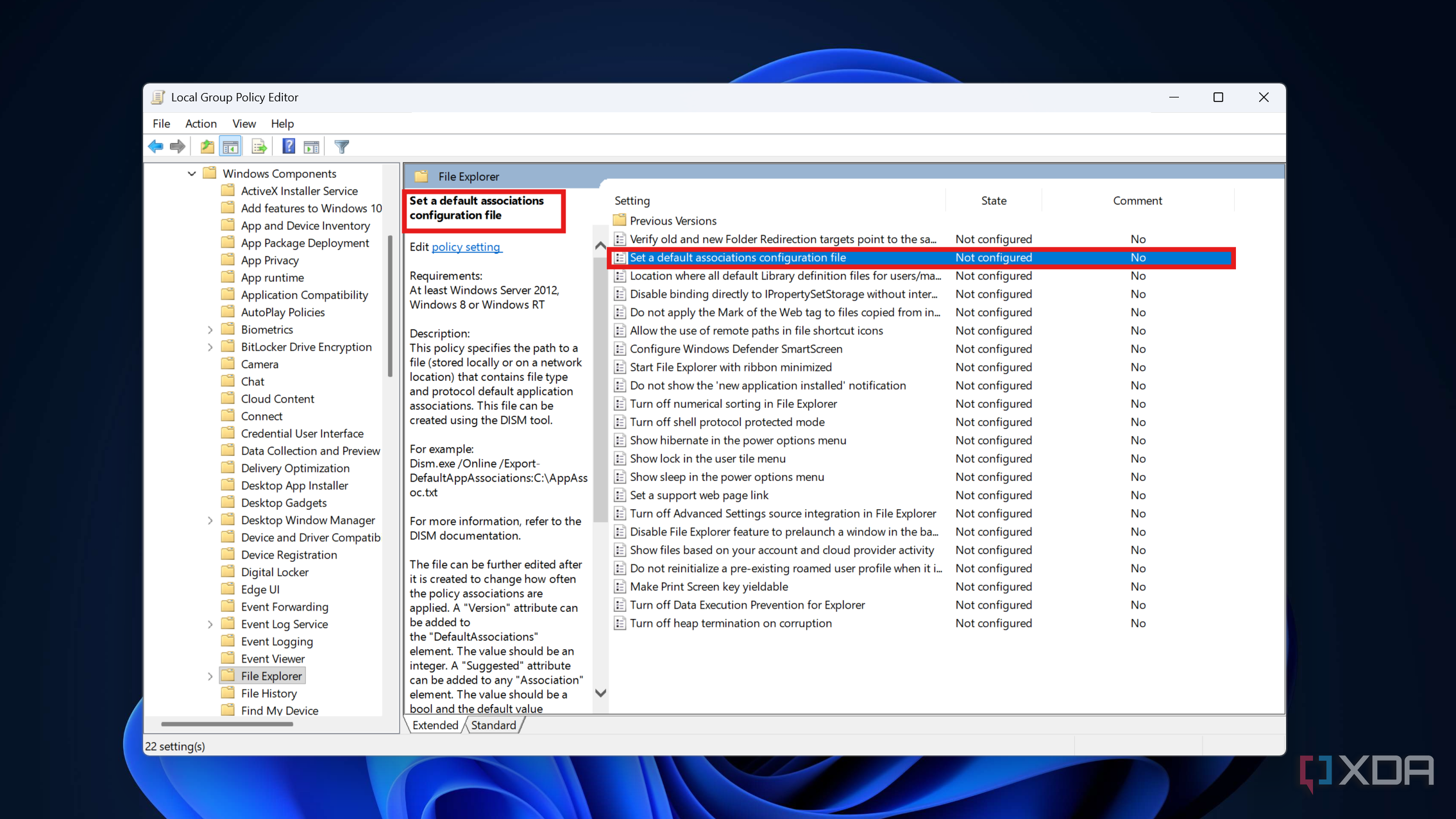The image size is (1456, 819).
Task: Click the folder icon next to Chat
Action: 228,381
